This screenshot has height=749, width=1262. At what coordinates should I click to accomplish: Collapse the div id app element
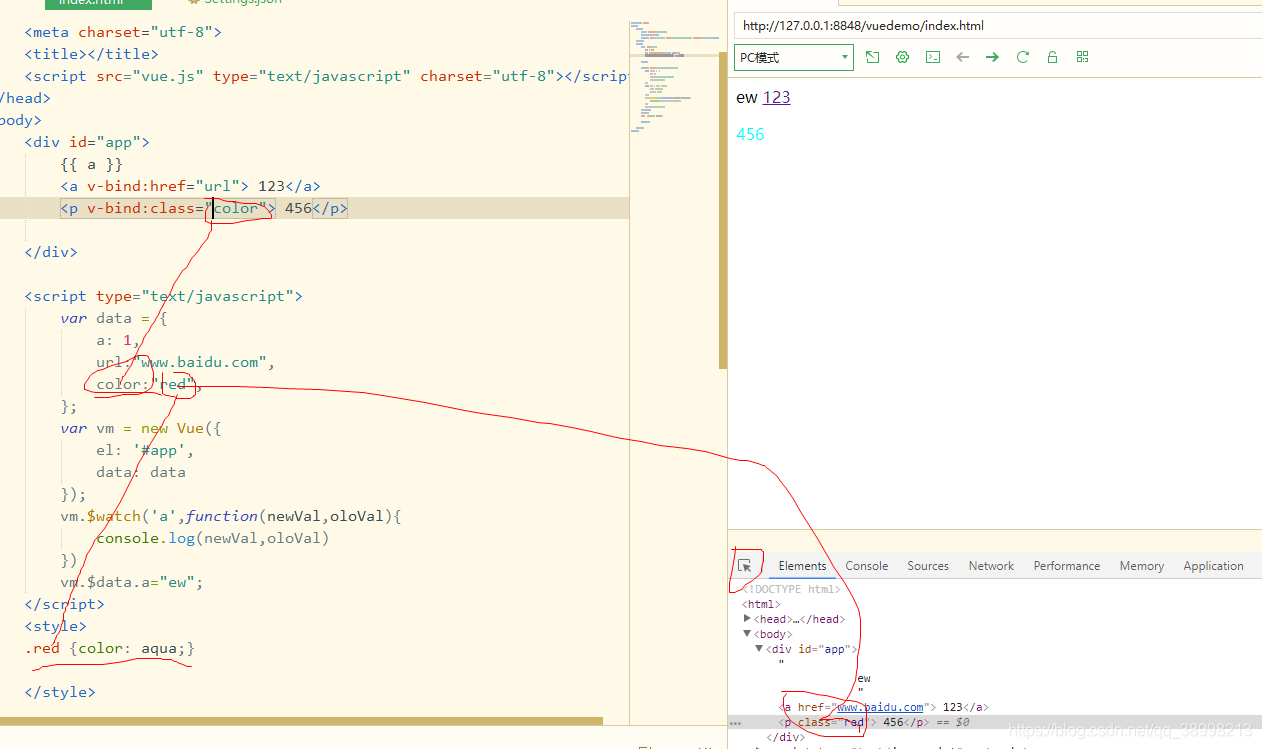pyautogui.click(x=759, y=648)
